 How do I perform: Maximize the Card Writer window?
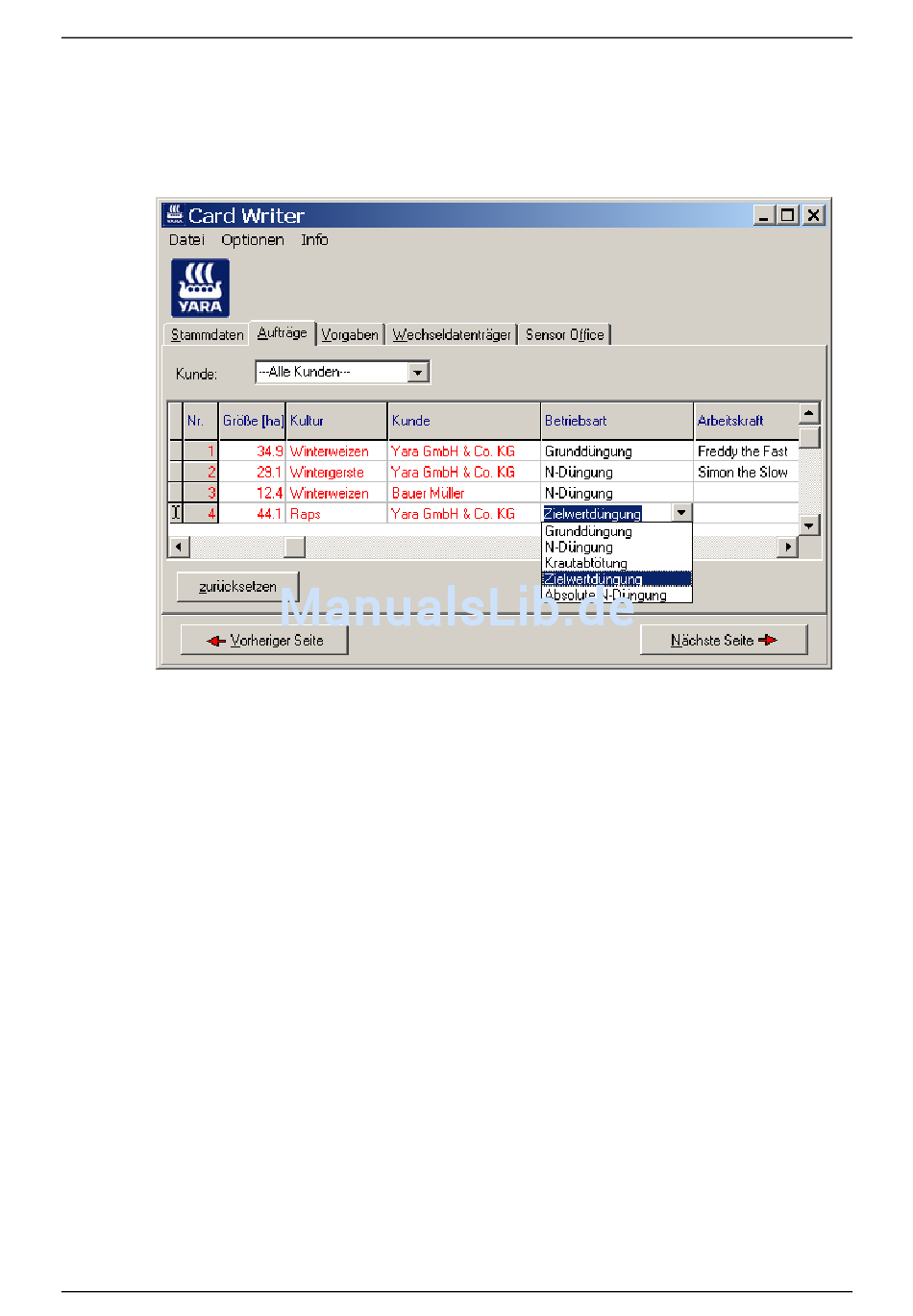pyautogui.click(x=788, y=215)
